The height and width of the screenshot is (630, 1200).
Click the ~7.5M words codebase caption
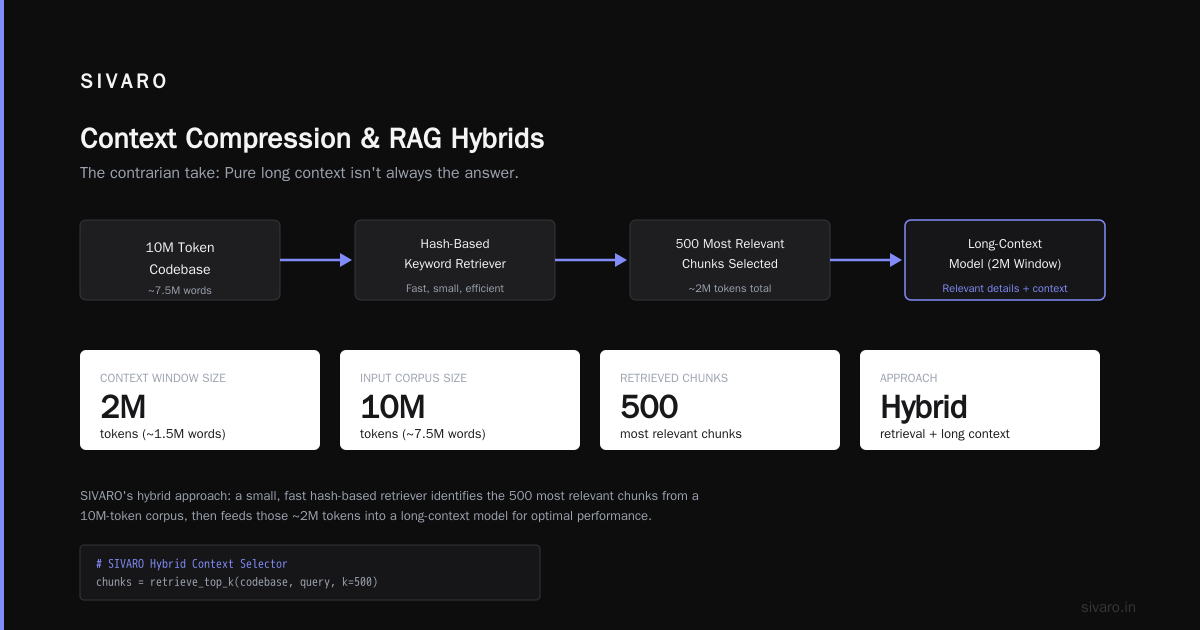click(180, 290)
